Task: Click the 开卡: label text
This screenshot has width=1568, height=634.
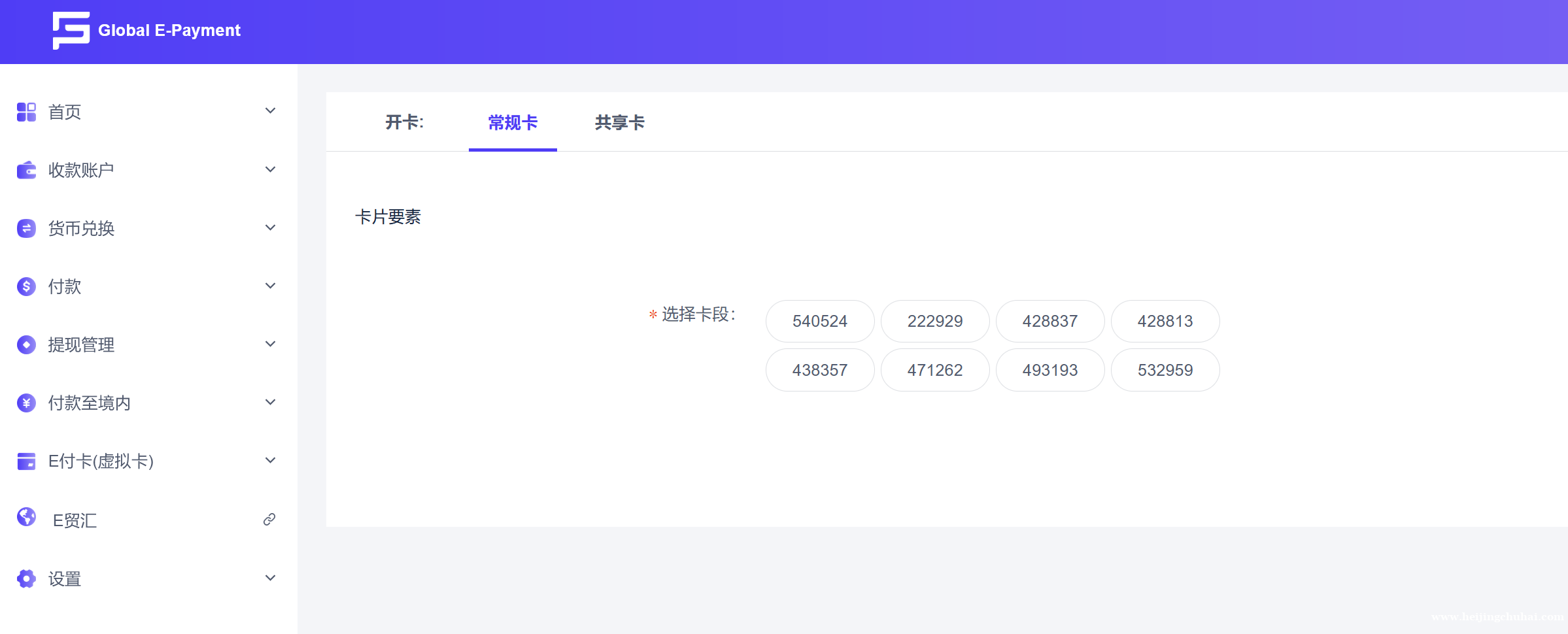Action: coord(404,122)
